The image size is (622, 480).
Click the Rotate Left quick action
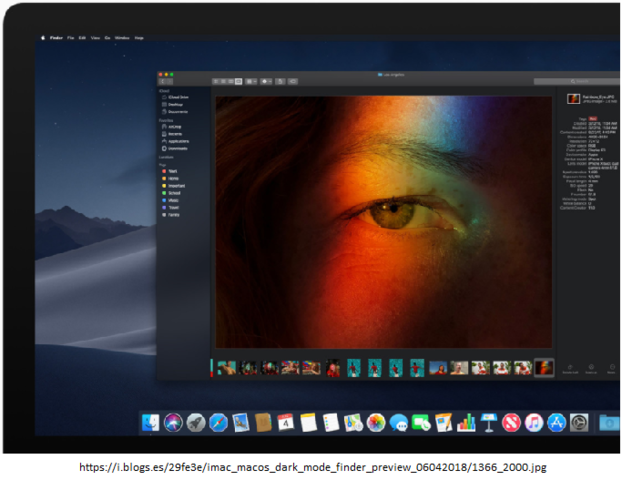click(570, 369)
